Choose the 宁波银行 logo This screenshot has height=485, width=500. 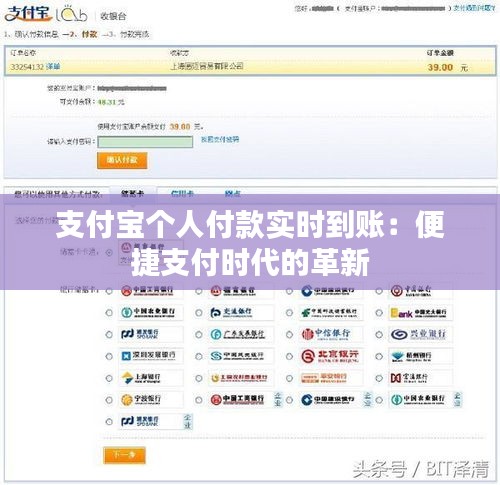point(151,399)
